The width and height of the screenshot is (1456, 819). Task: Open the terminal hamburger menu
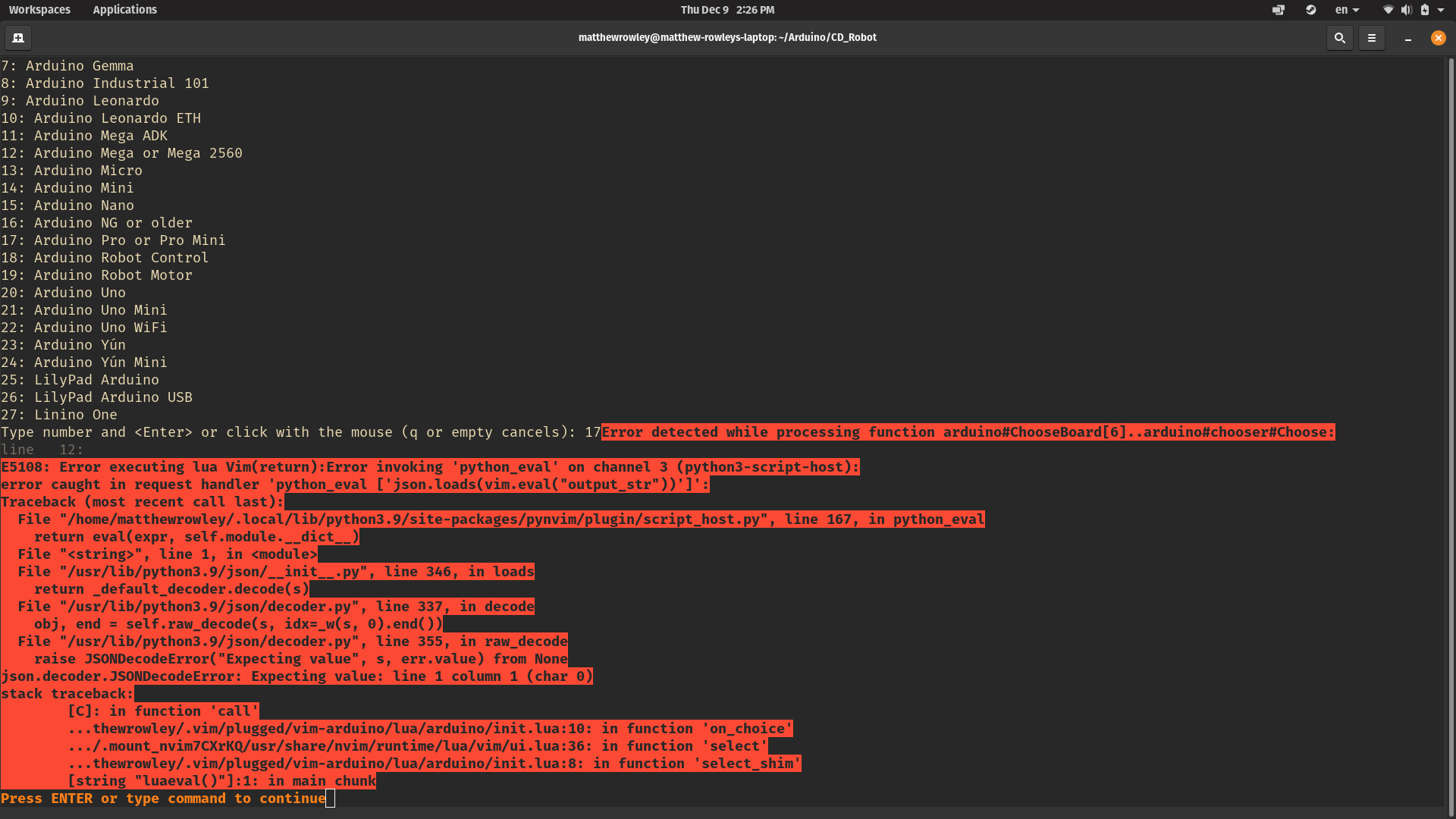pos(1371,37)
